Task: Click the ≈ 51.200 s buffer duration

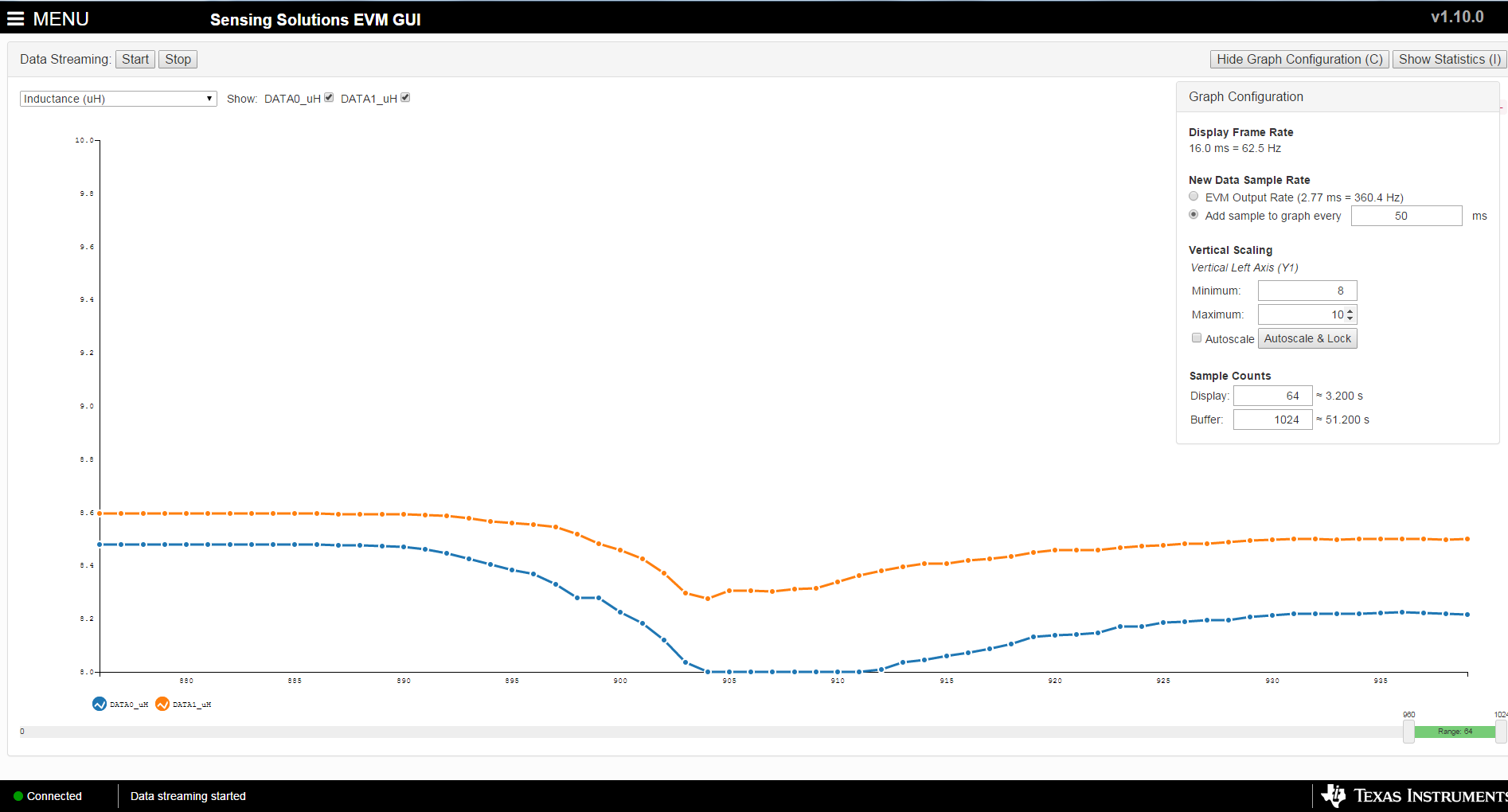Action: [x=1342, y=420]
